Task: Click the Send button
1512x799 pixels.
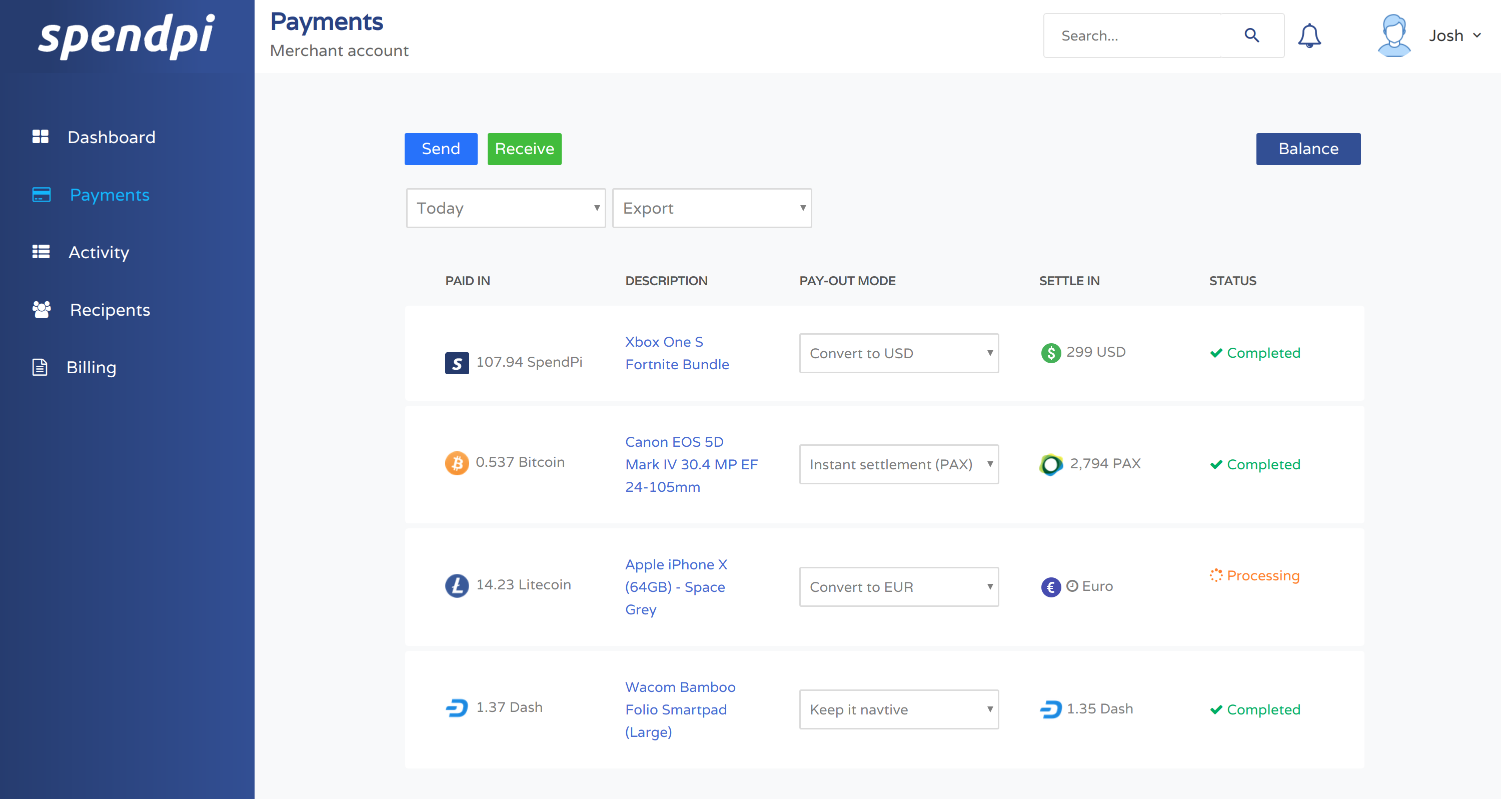Action: pyautogui.click(x=441, y=149)
